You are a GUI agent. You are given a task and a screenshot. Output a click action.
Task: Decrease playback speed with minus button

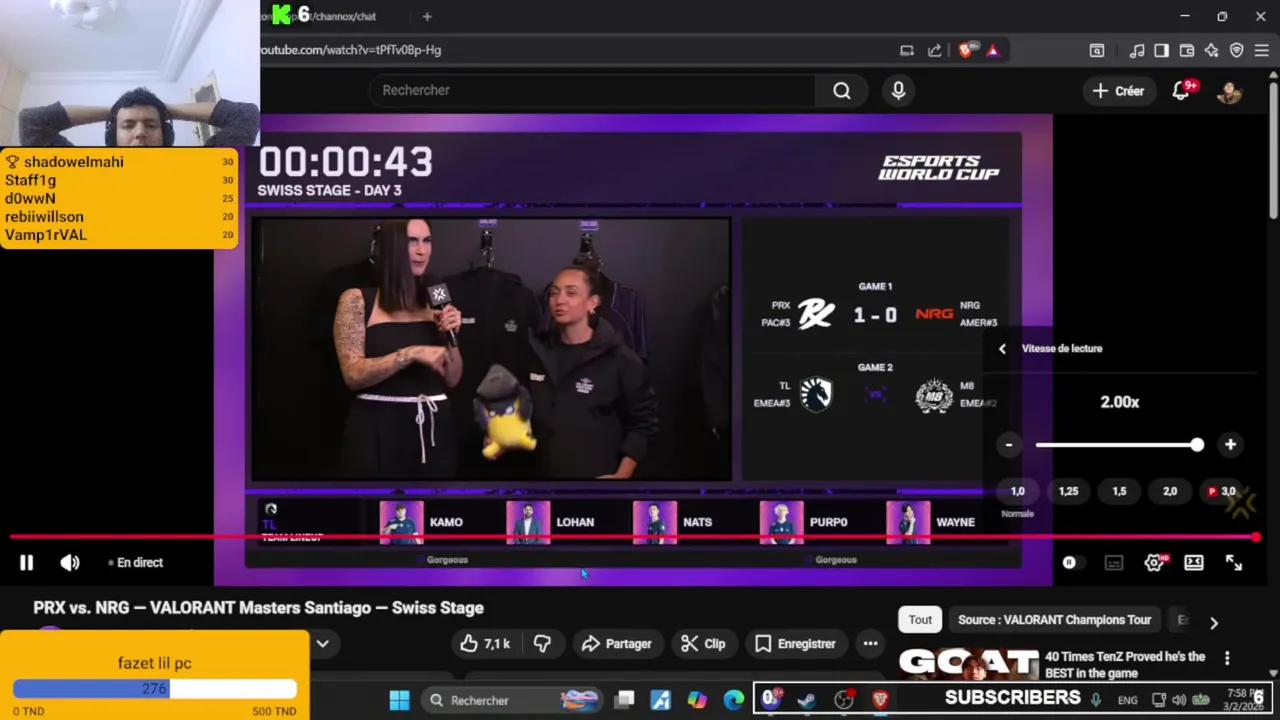pyautogui.click(x=1009, y=445)
